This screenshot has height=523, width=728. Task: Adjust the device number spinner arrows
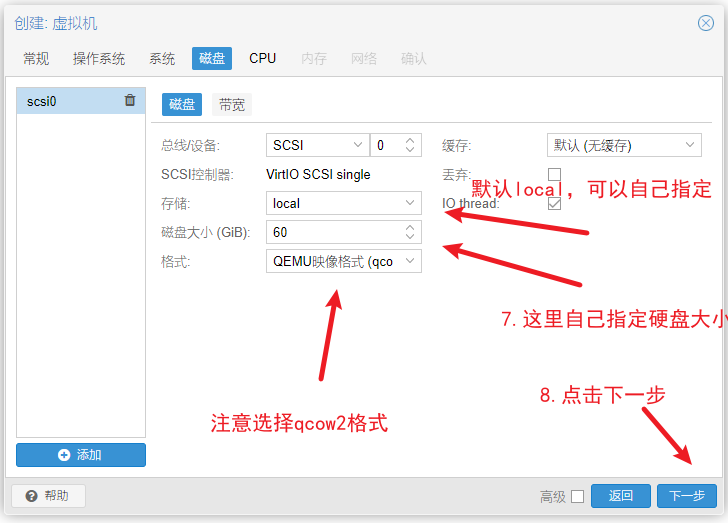tap(410, 145)
